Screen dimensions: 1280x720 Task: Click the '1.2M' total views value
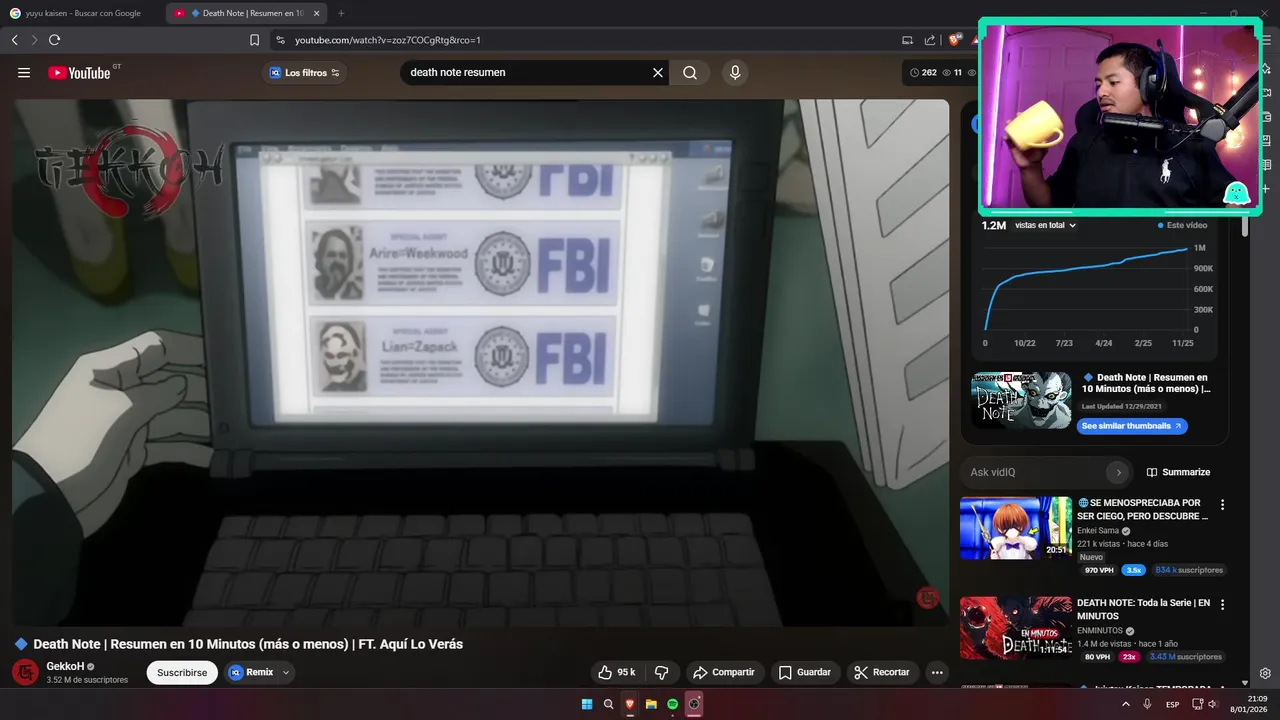[x=994, y=226]
